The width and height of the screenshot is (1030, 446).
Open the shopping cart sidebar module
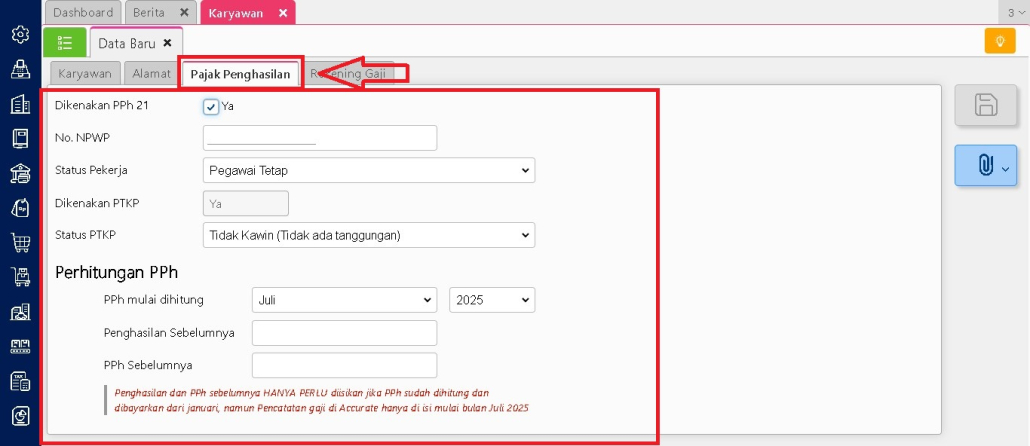[x=20, y=242]
